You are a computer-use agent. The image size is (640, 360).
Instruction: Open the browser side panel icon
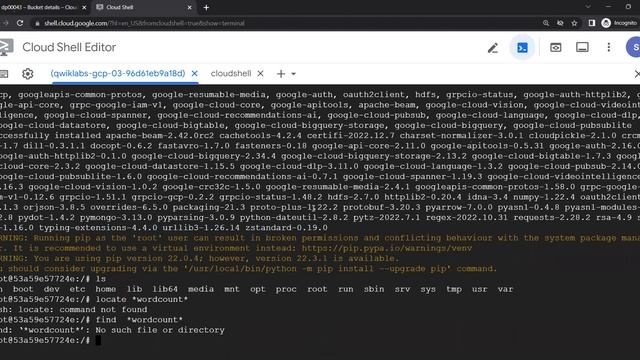(x=591, y=23)
